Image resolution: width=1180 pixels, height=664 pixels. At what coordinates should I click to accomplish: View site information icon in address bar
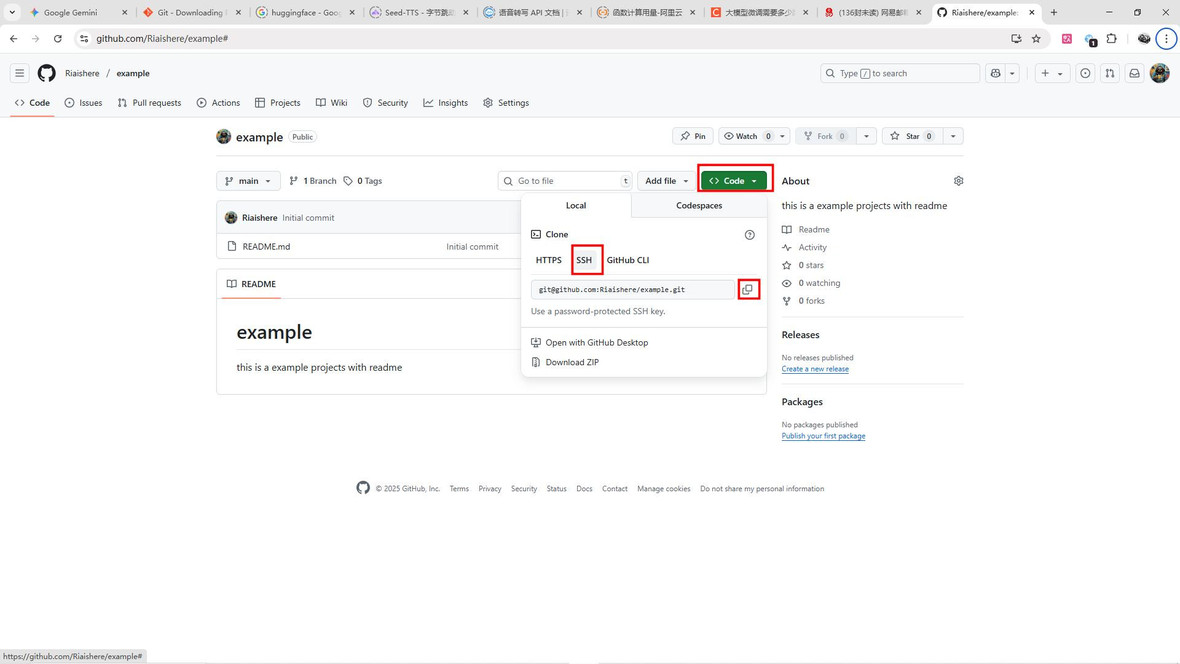point(84,38)
